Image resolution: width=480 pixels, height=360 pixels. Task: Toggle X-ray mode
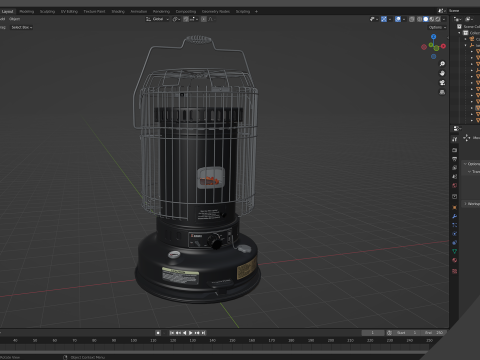(x=412, y=19)
